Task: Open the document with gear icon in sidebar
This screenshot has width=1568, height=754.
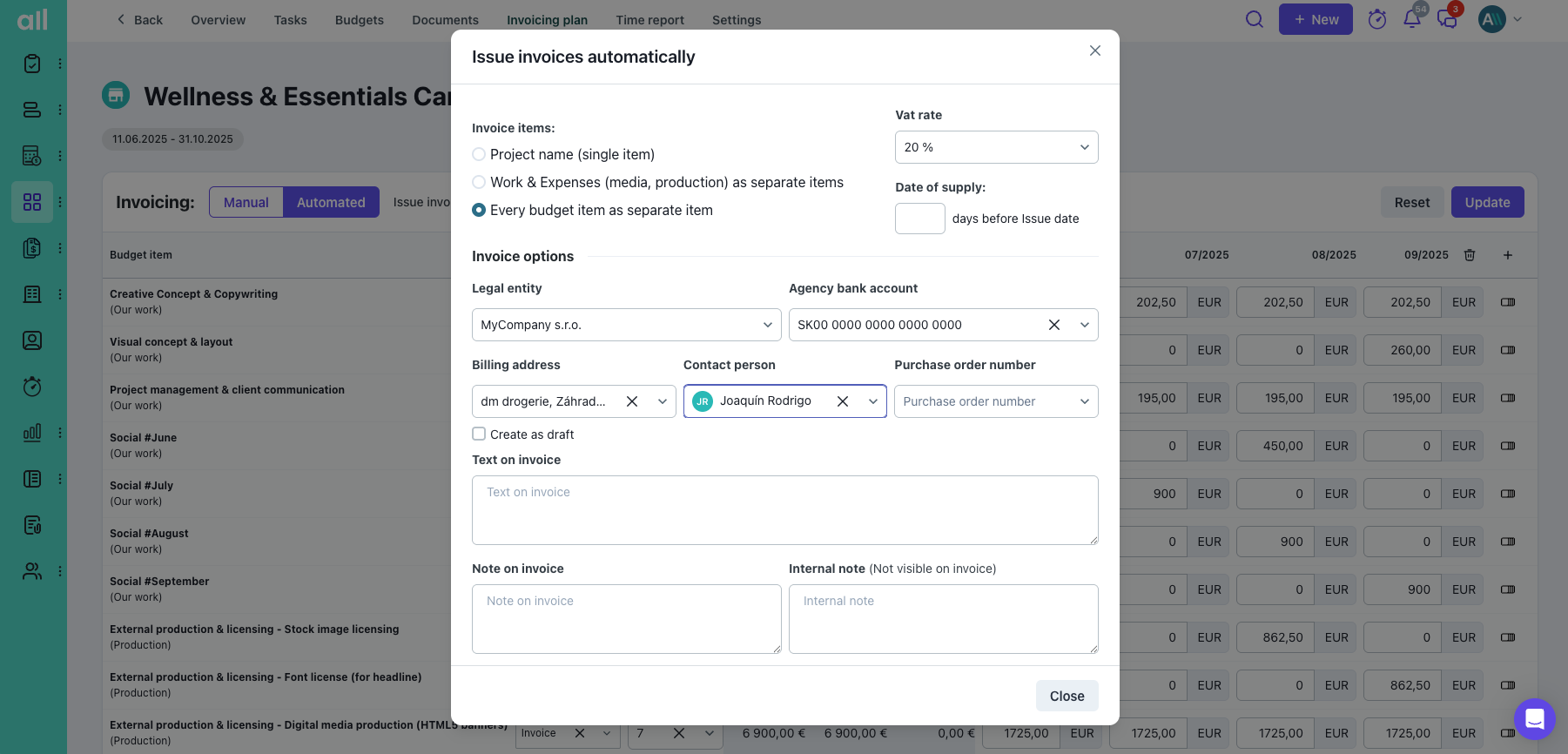Action: pyautogui.click(x=32, y=525)
